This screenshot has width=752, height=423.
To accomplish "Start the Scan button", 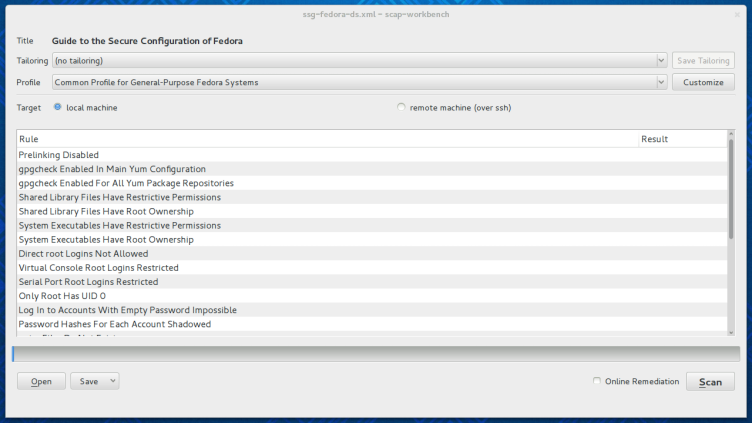I will (710, 382).
